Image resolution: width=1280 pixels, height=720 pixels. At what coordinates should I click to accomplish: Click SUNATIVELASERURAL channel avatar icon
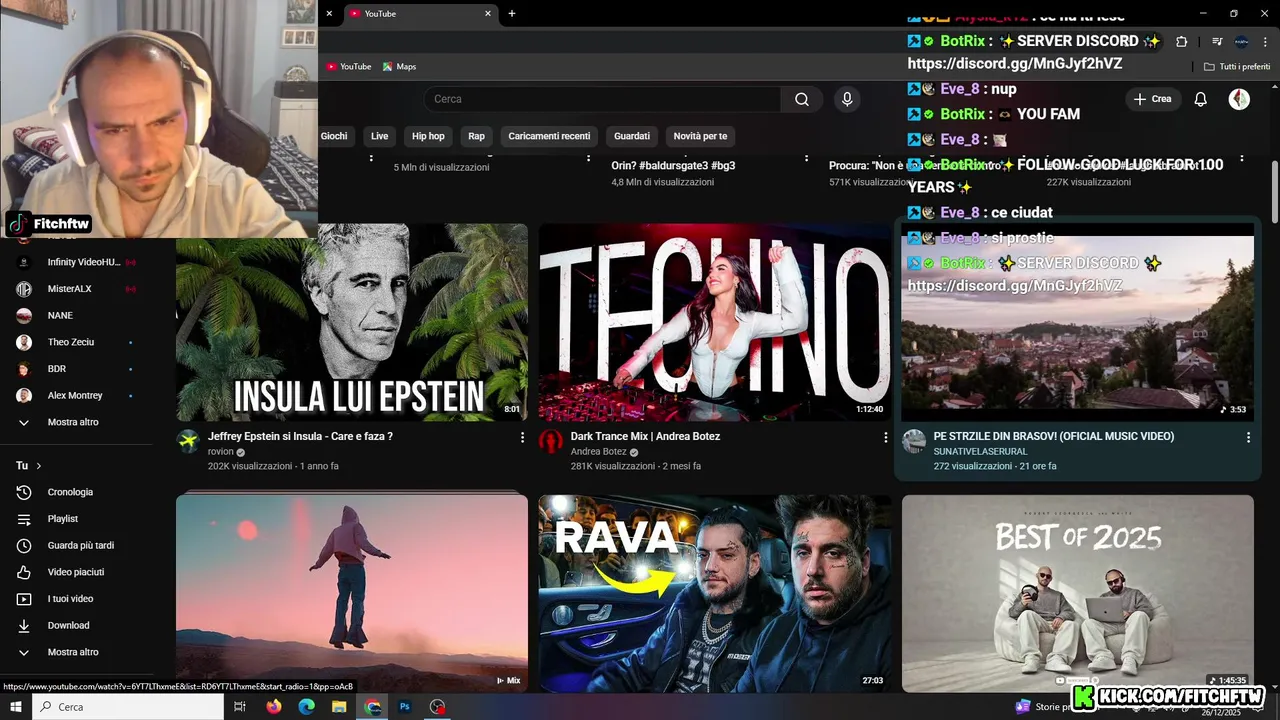(914, 442)
